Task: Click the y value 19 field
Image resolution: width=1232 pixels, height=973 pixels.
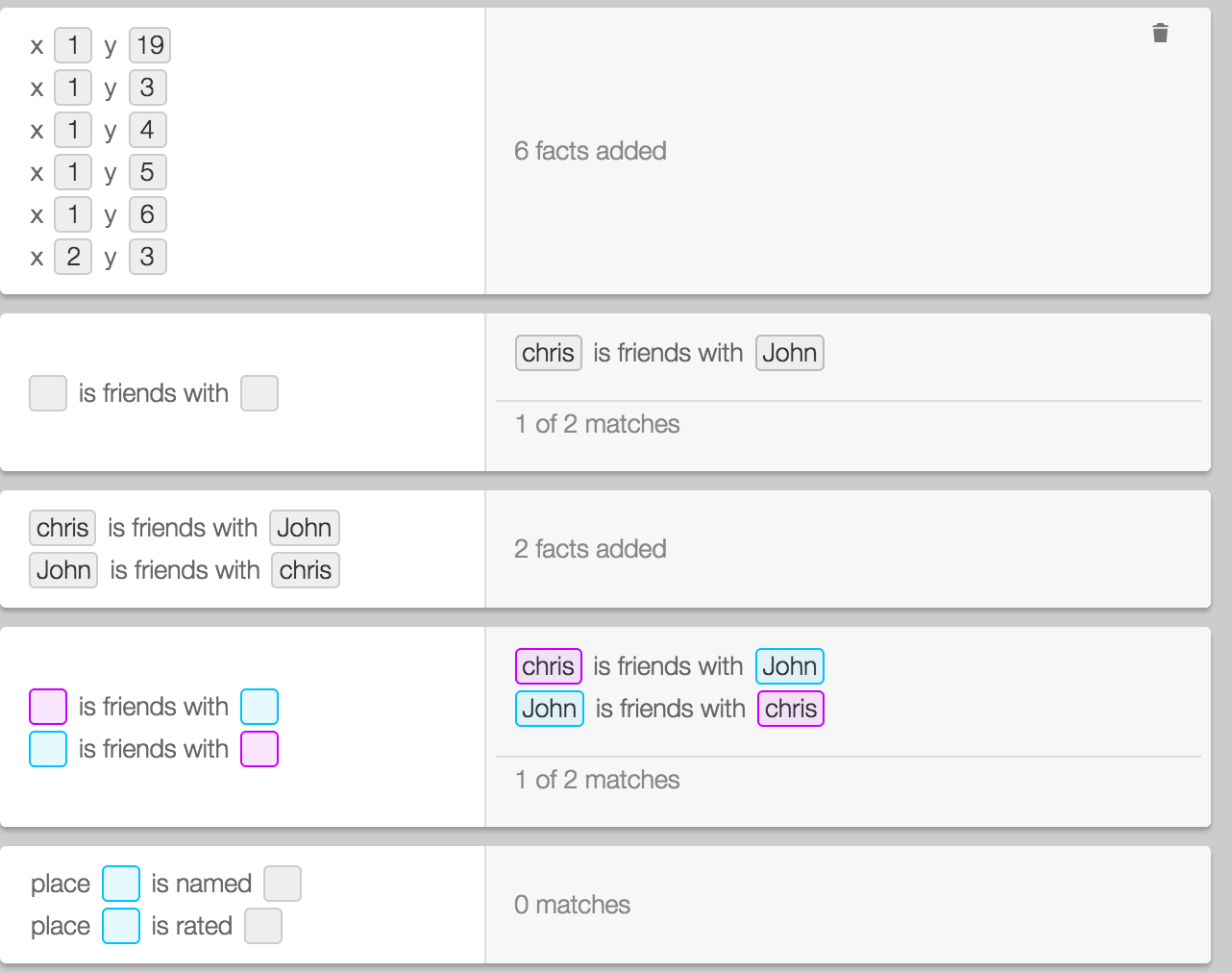Action: pos(150,45)
